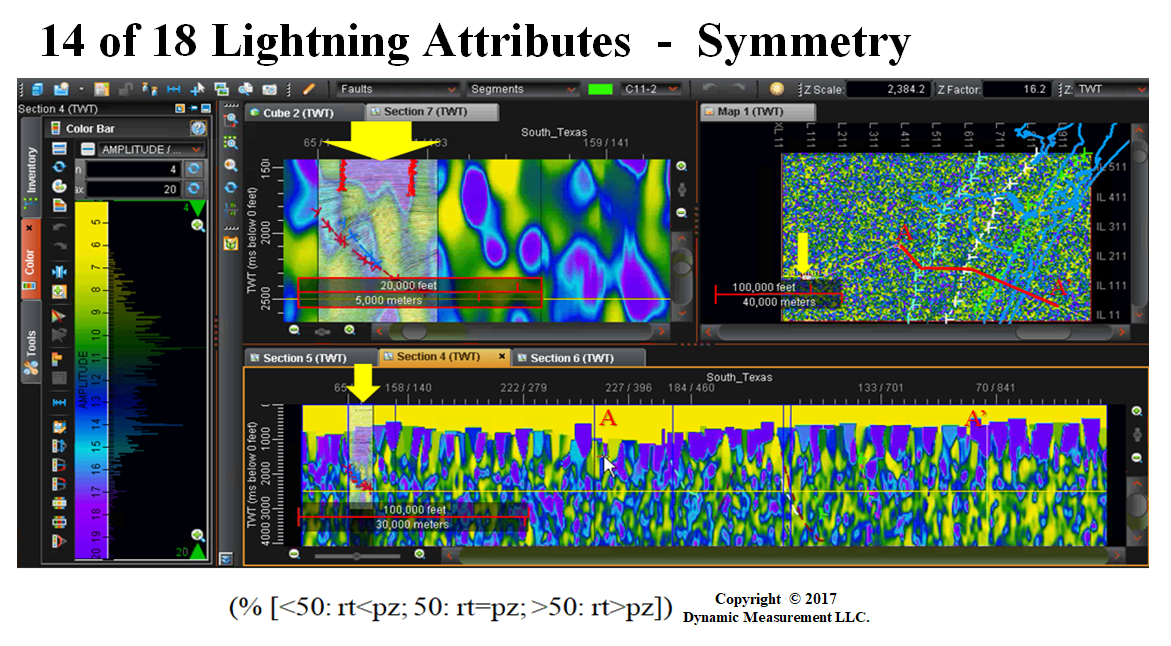Click the cube volume icon in top toolbar
The image size is (1171, 646).
tap(37, 89)
